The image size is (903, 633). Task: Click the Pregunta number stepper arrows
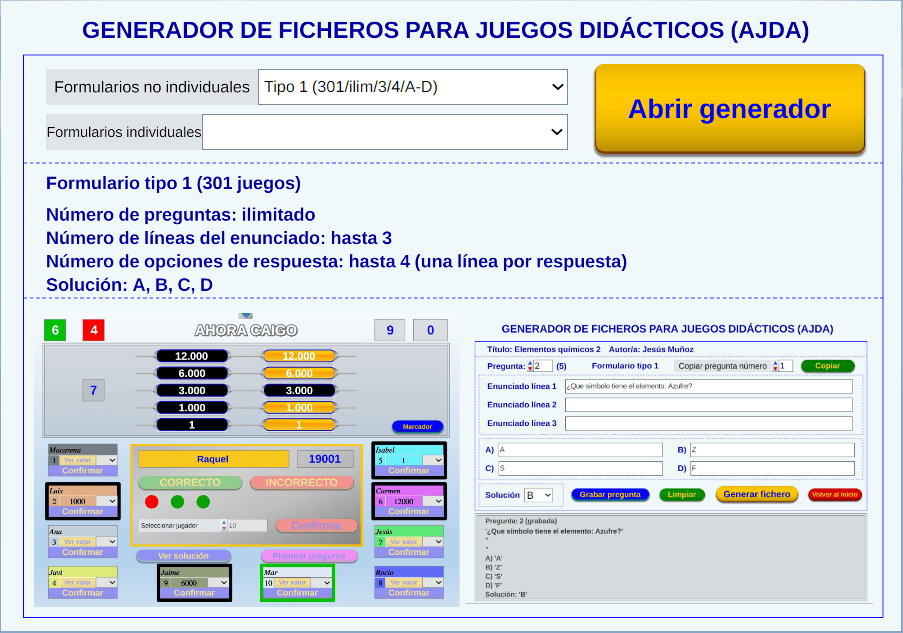(529, 366)
